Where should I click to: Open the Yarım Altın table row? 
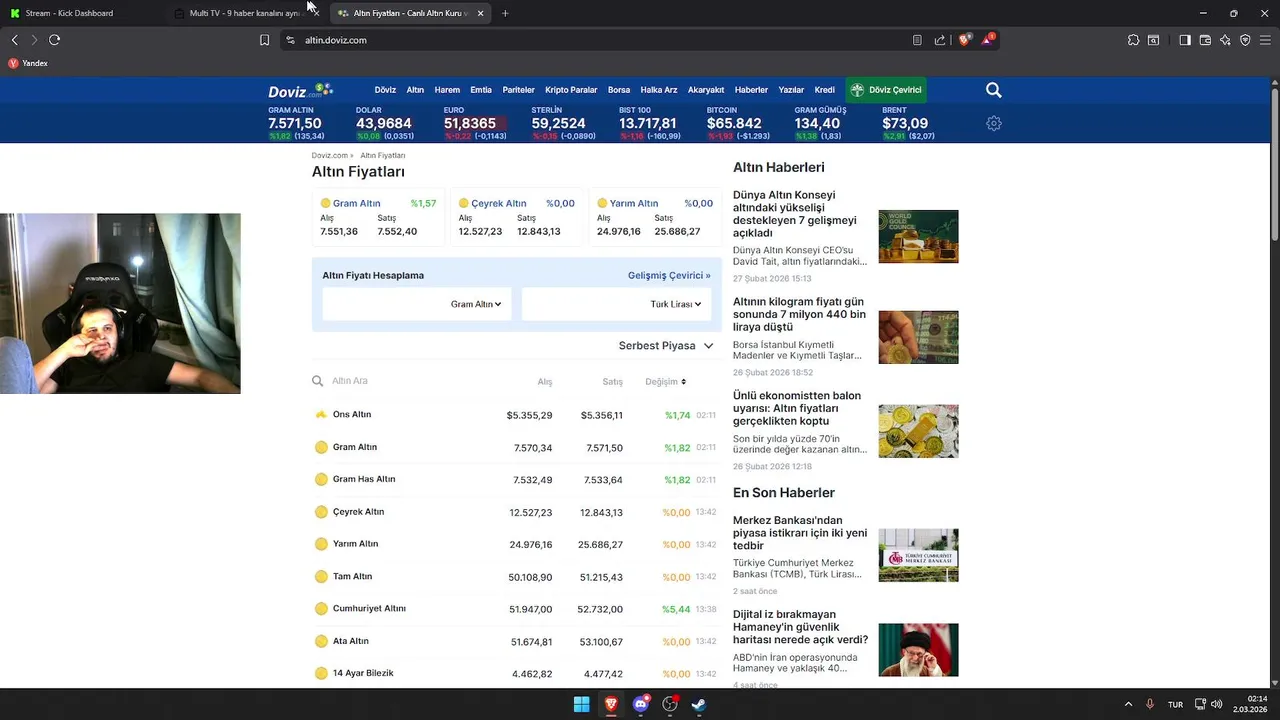pyautogui.click(x=516, y=545)
